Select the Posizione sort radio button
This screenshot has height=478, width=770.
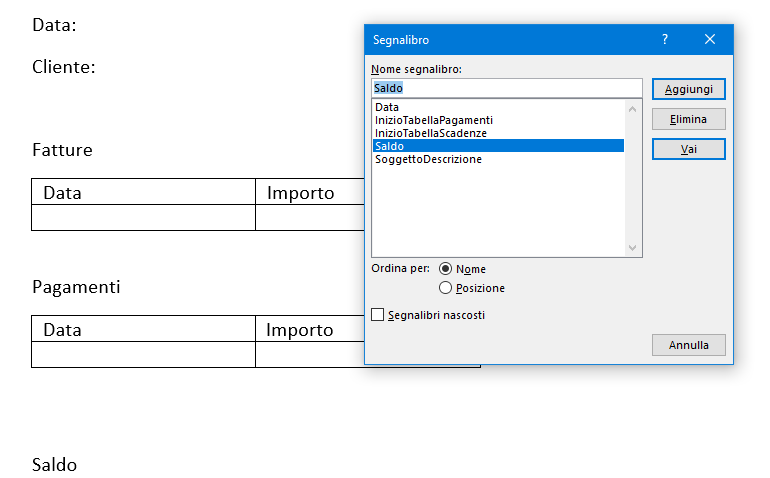click(446, 288)
